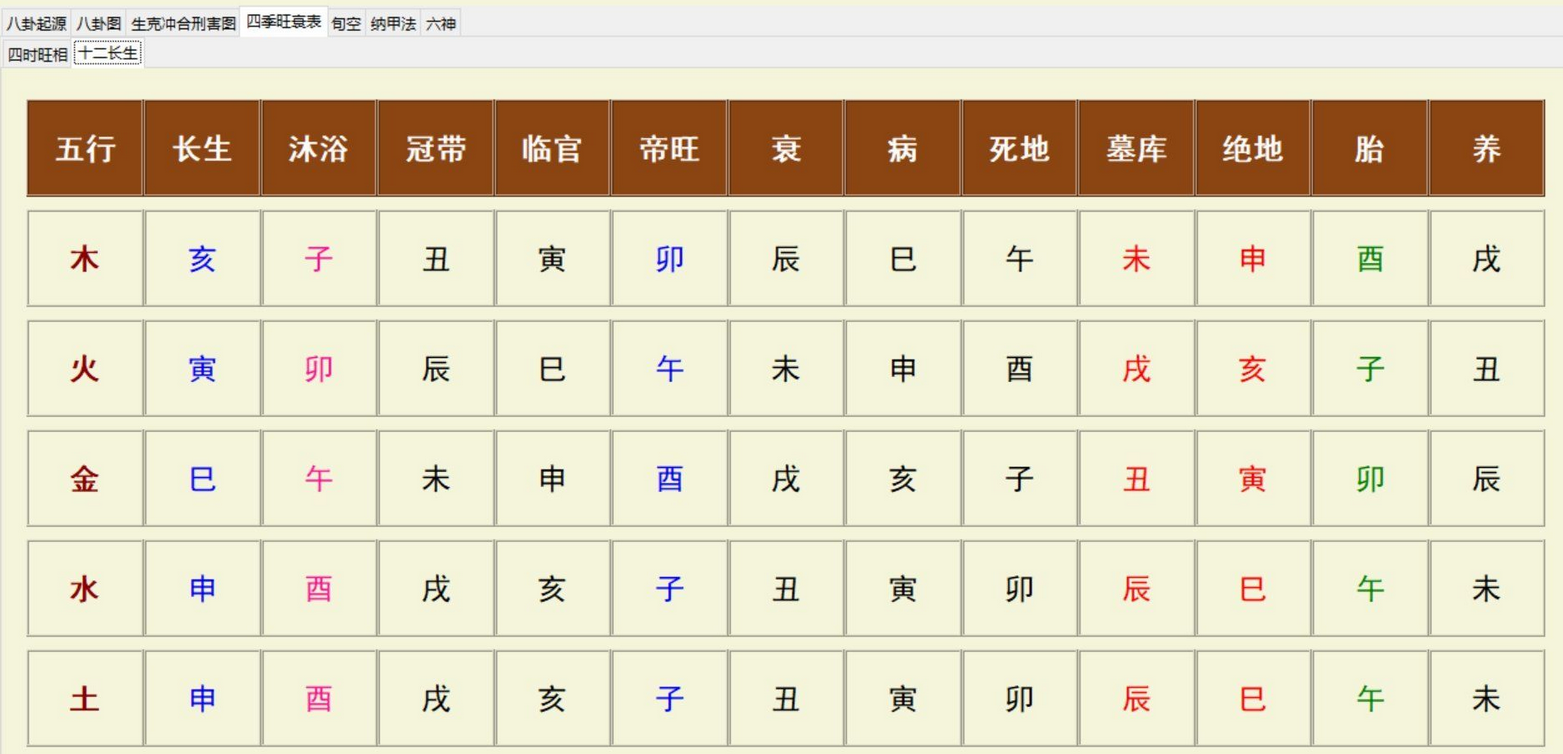Open the 六神 tab
This screenshot has height=754, width=1563.
tap(442, 19)
